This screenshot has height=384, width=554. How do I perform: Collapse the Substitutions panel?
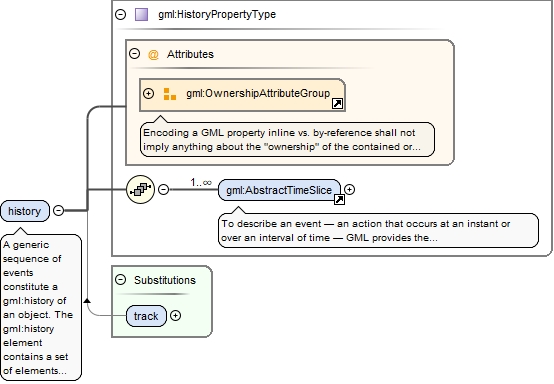(x=121, y=280)
